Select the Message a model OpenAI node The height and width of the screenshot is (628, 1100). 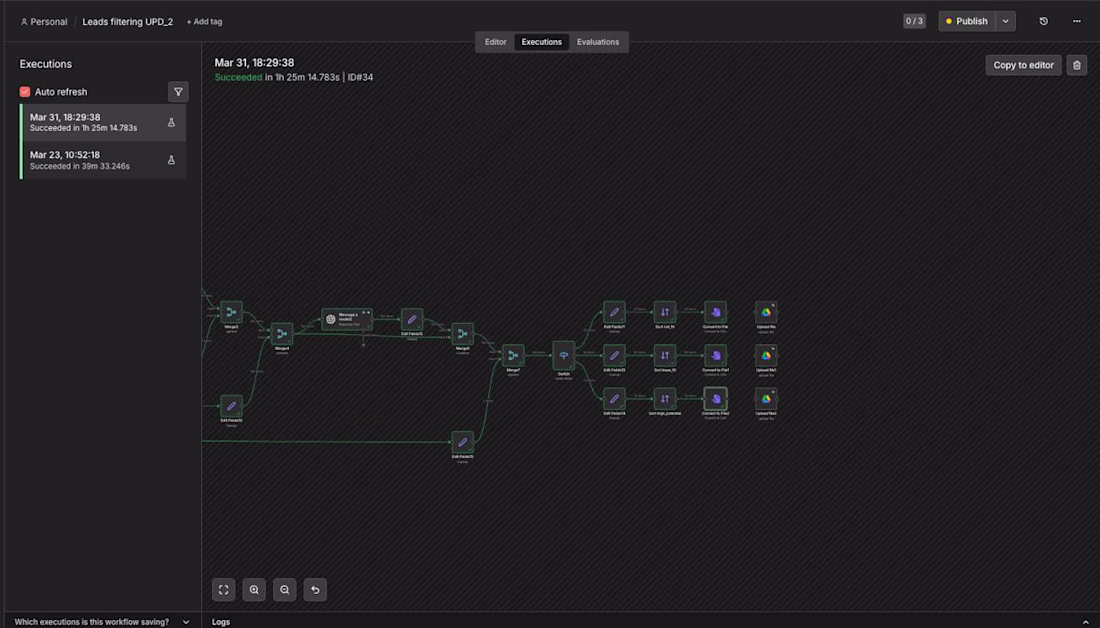pyautogui.click(x=347, y=319)
